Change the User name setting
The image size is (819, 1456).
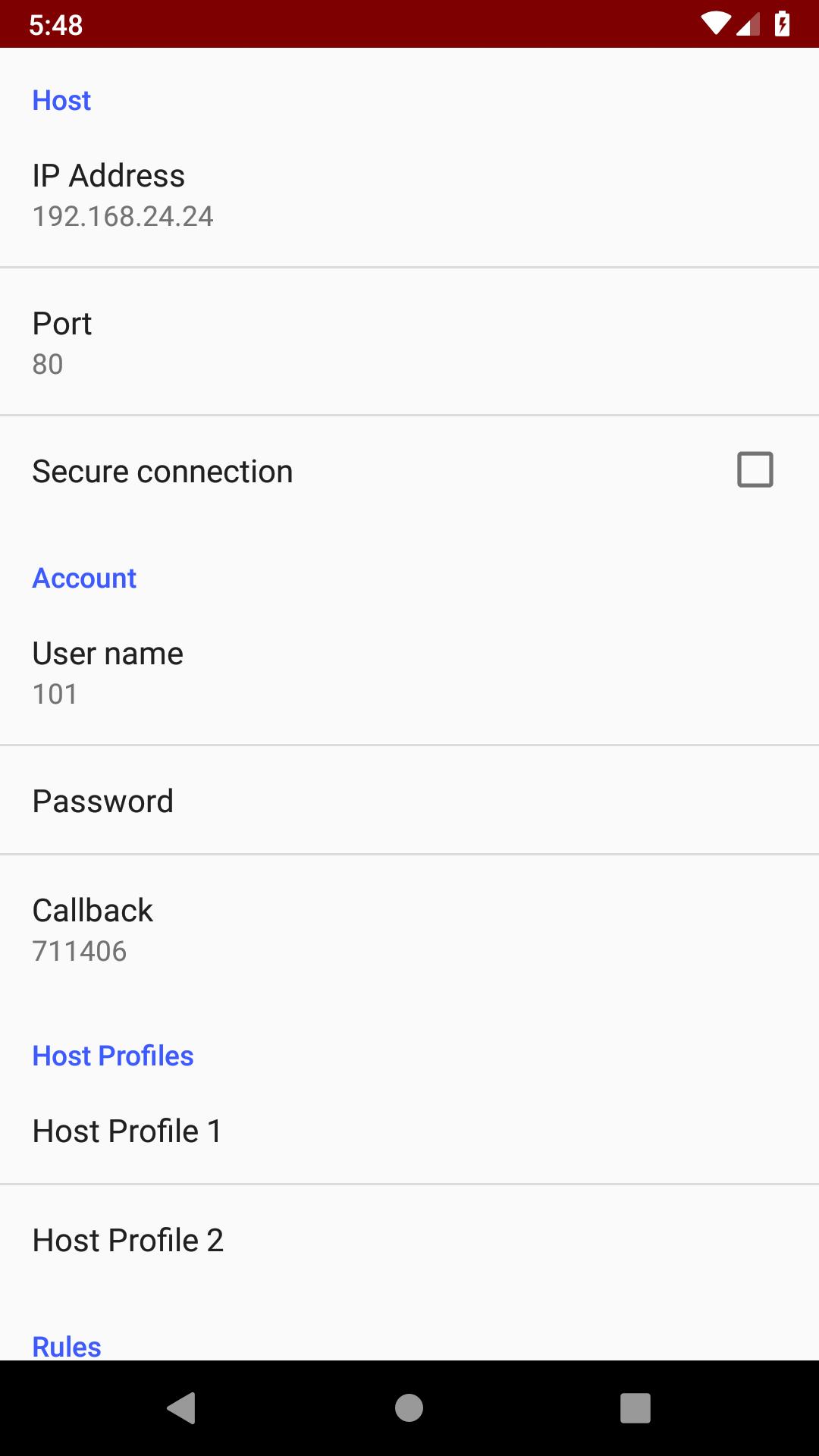pos(409,673)
